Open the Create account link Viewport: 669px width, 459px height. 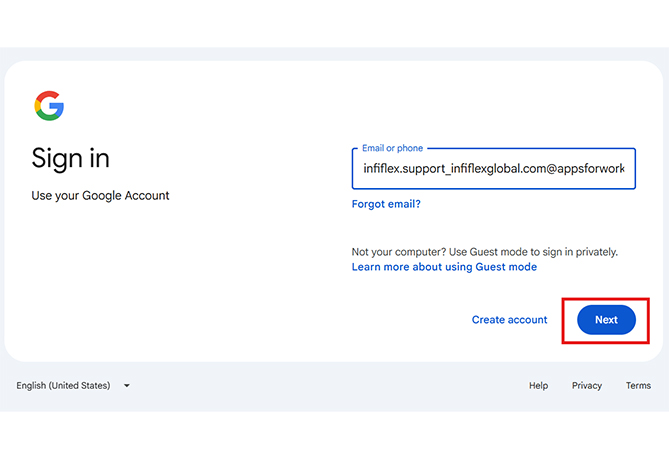pos(509,320)
